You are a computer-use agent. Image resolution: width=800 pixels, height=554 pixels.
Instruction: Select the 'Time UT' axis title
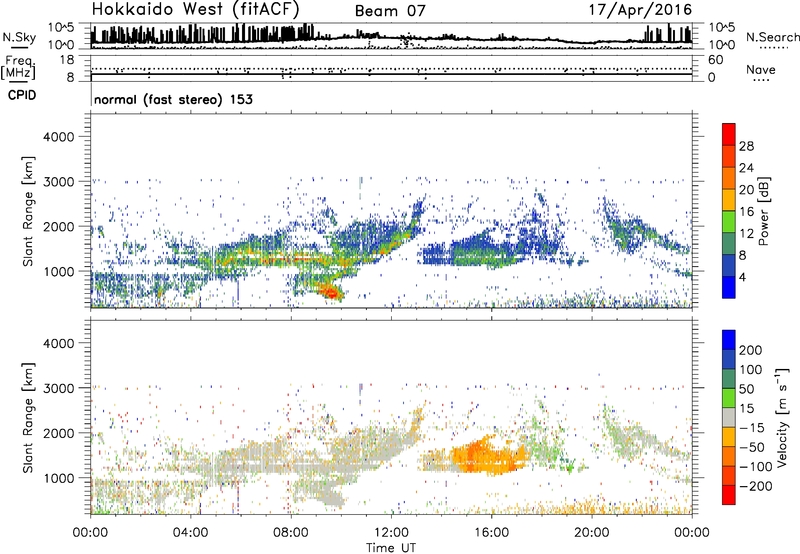click(391, 548)
